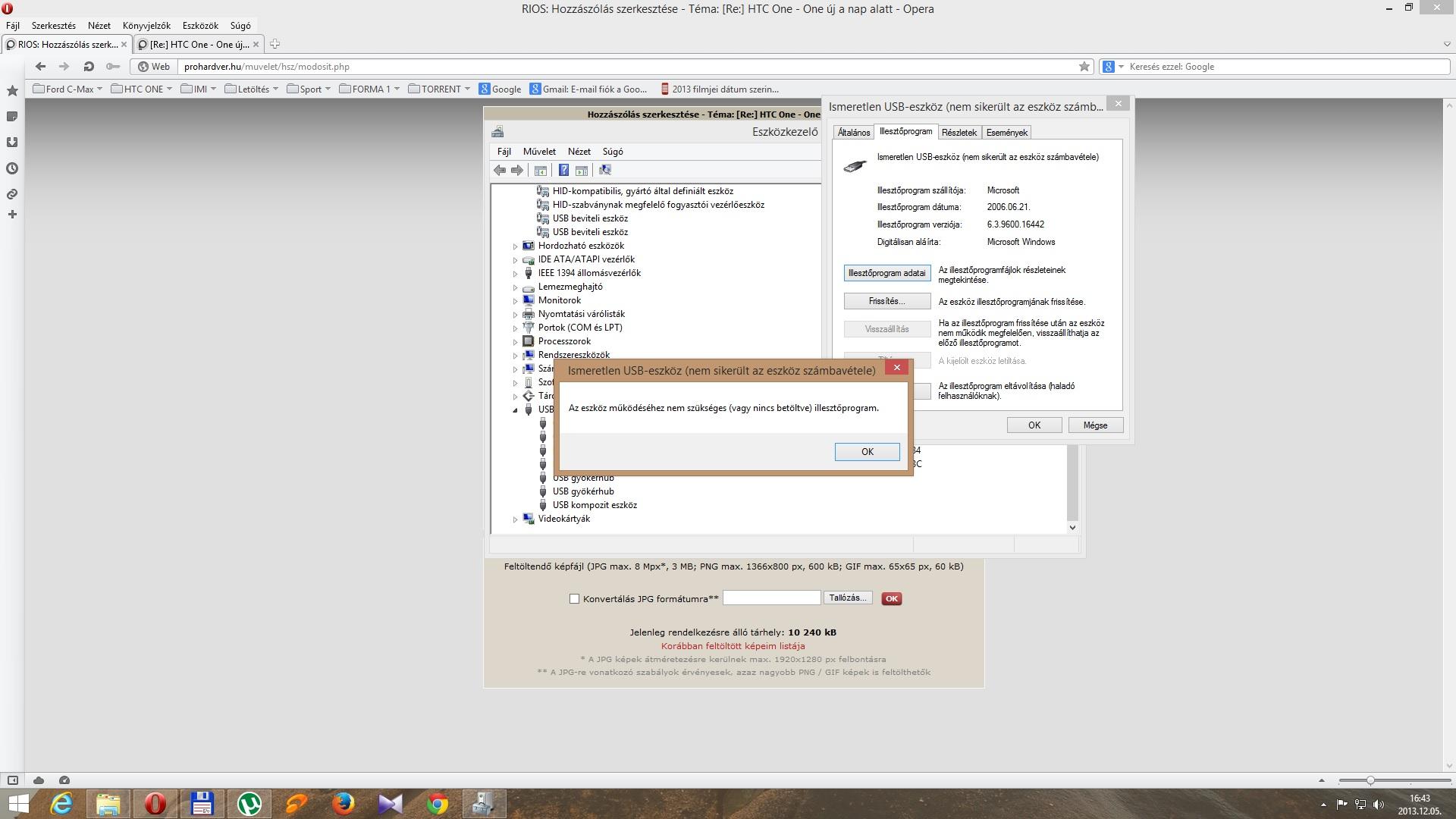Open uTorrent from the taskbar

click(x=249, y=804)
